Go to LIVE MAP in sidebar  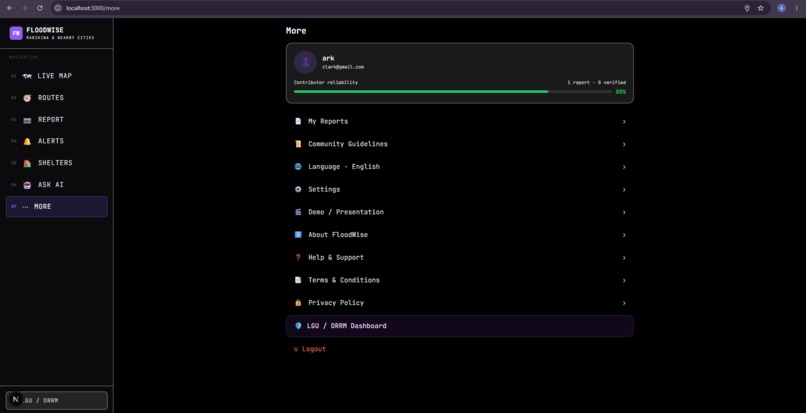(x=57, y=76)
